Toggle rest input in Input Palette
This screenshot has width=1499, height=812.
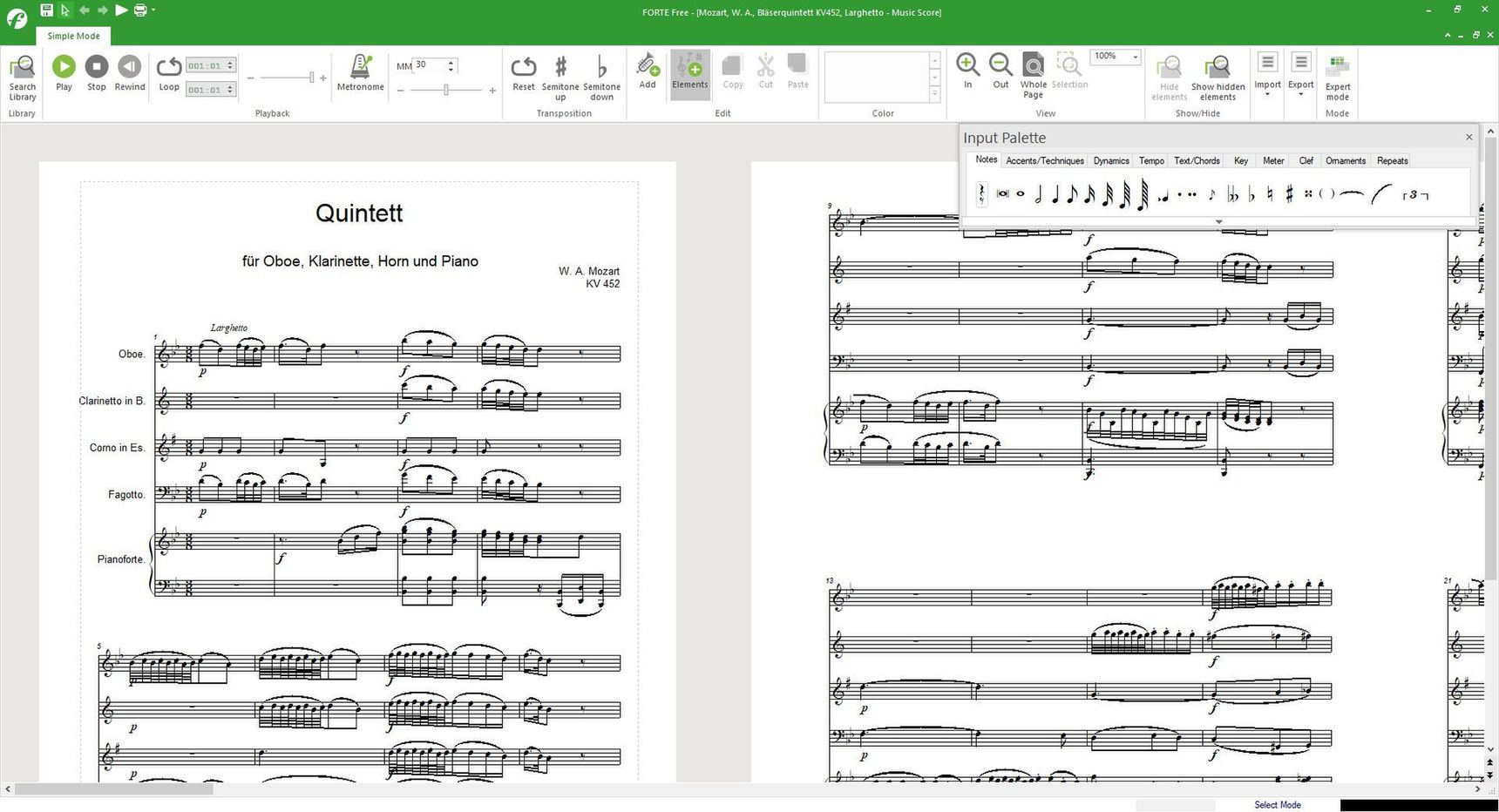click(981, 194)
